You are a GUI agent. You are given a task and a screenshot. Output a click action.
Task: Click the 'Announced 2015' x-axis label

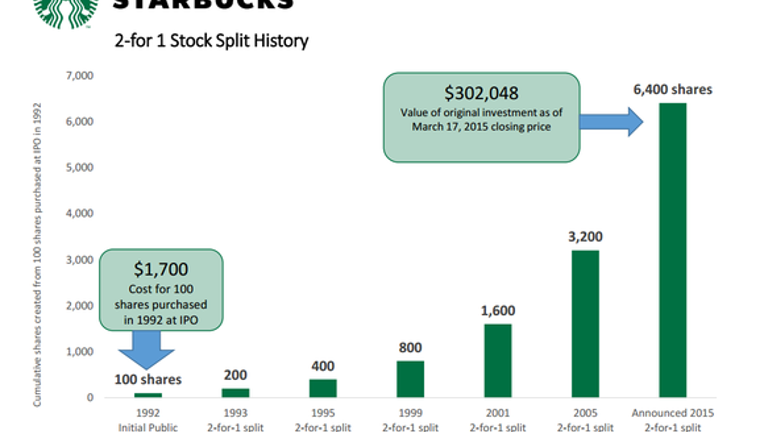pyautogui.click(x=673, y=413)
